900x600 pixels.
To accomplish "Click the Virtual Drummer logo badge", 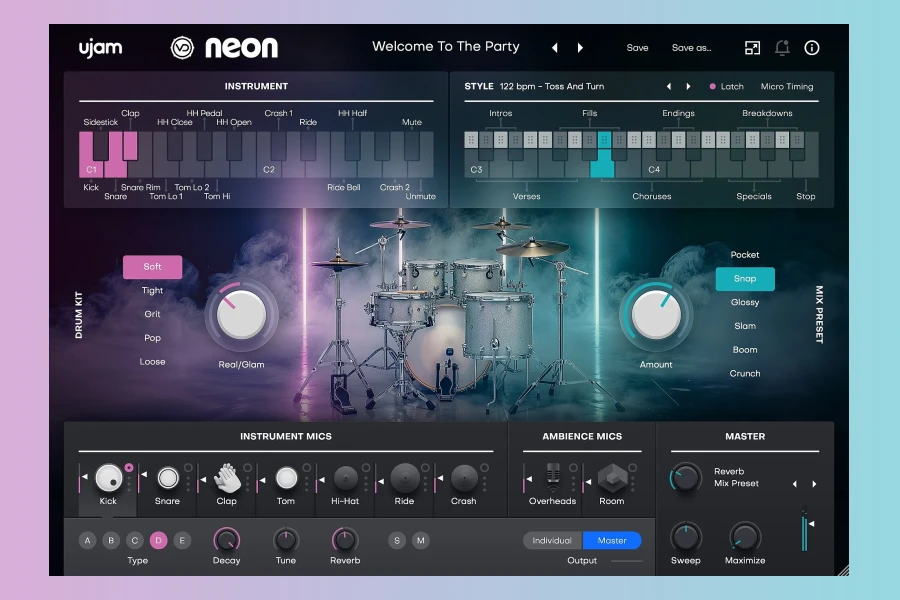I will click(183, 48).
